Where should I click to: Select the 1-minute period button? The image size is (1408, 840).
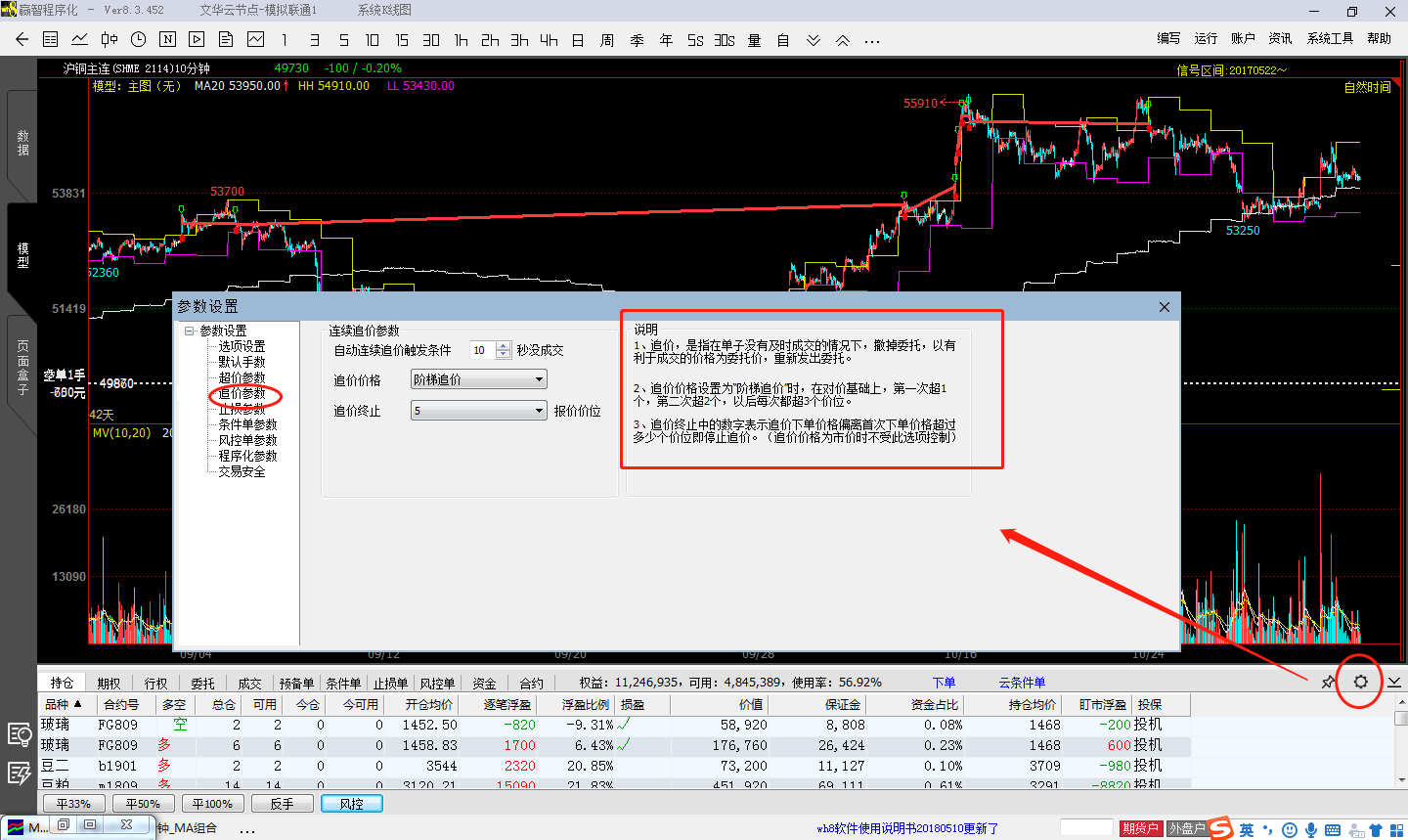pos(285,40)
